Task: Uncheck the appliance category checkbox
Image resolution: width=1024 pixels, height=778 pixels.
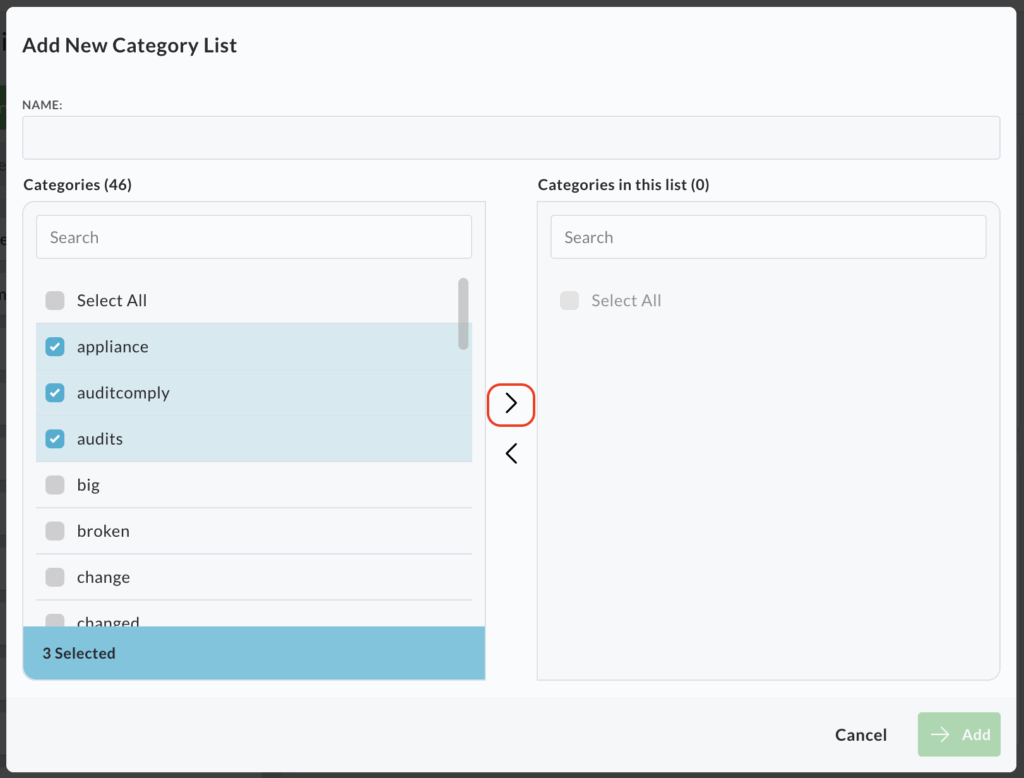Action: pyautogui.click(x=55, y=347)
